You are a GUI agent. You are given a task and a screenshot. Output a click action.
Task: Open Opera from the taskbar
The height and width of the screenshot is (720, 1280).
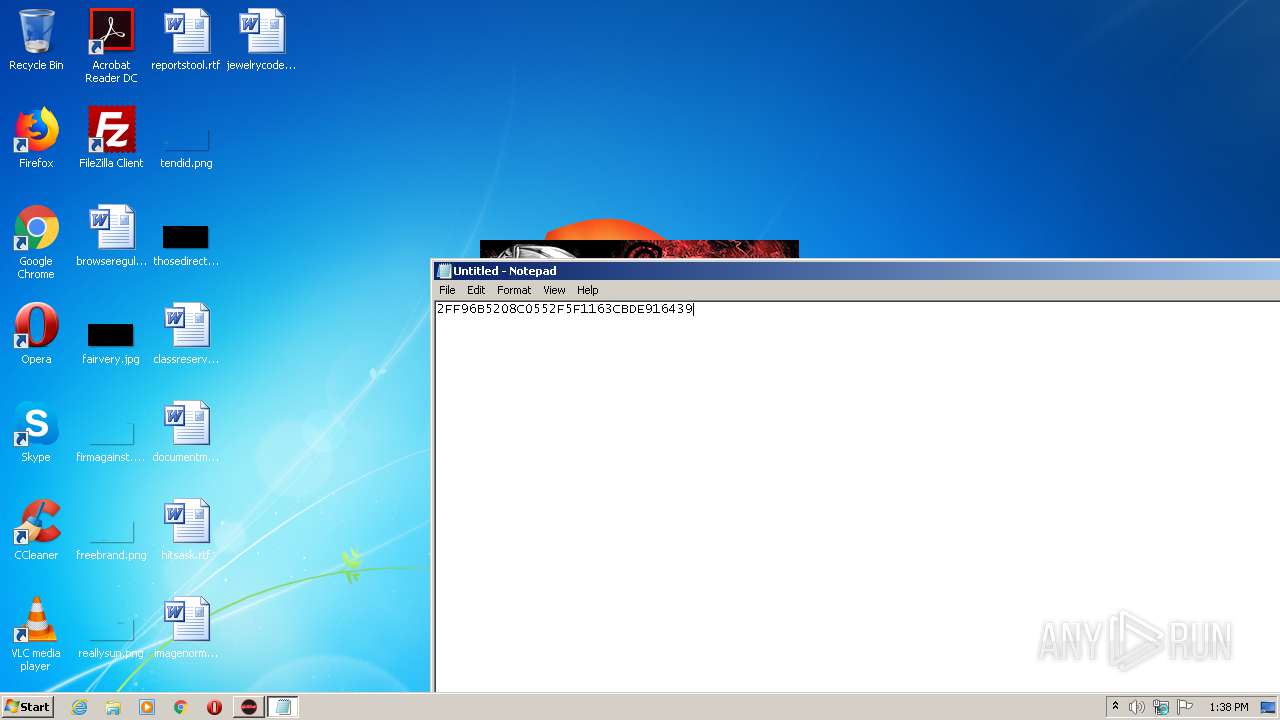(214, 707)
